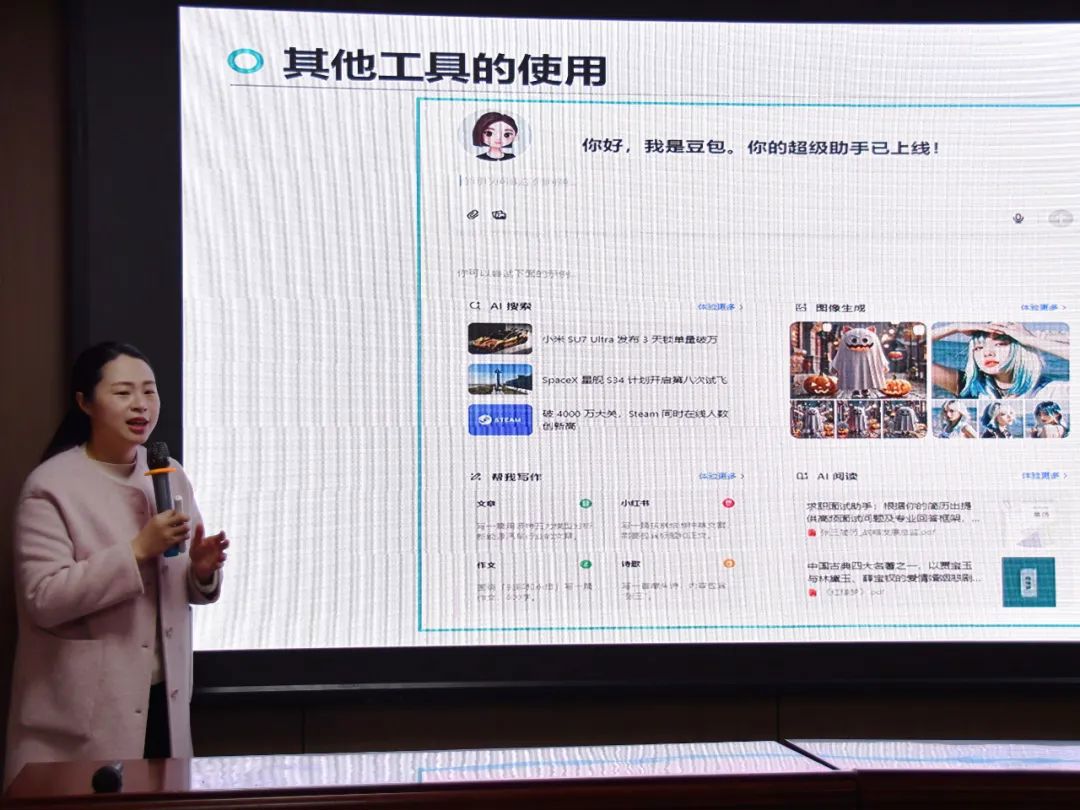Open the large Halloween ghost image
Viewport: 1080px width, 810px height.
click(x=858, y=360)
